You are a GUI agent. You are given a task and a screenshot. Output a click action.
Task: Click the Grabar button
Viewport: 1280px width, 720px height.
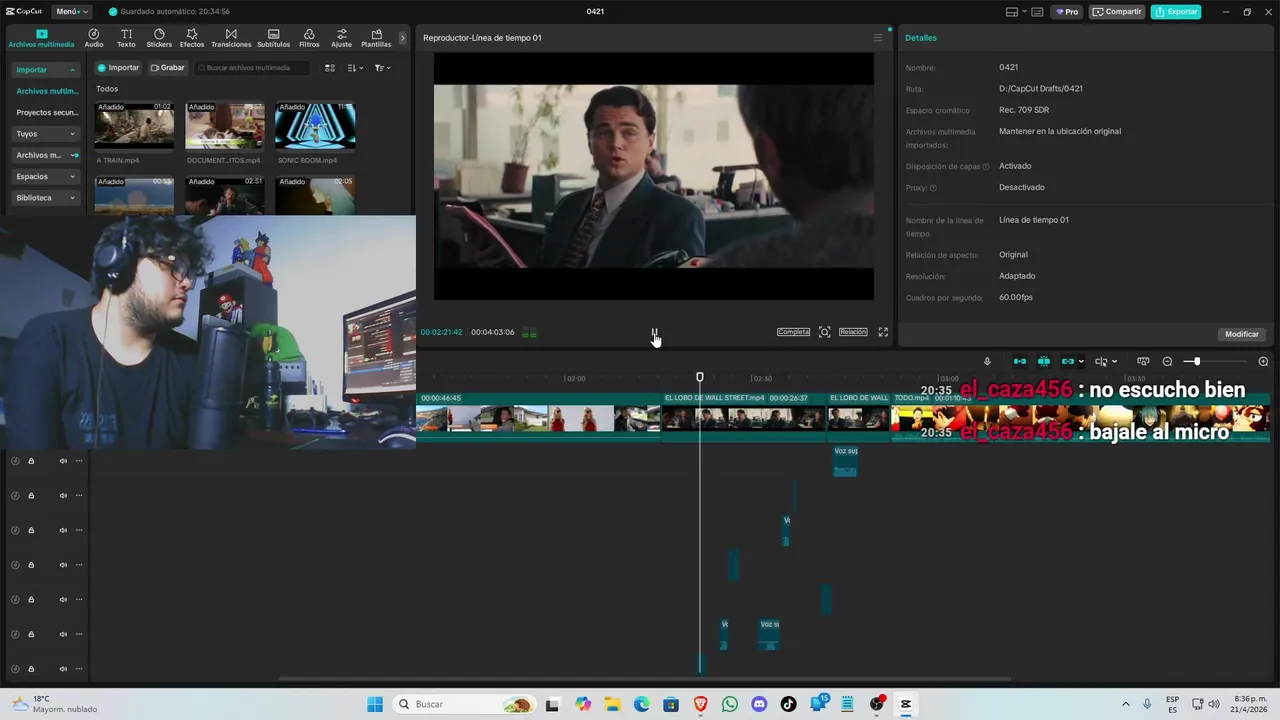(168, 68)
